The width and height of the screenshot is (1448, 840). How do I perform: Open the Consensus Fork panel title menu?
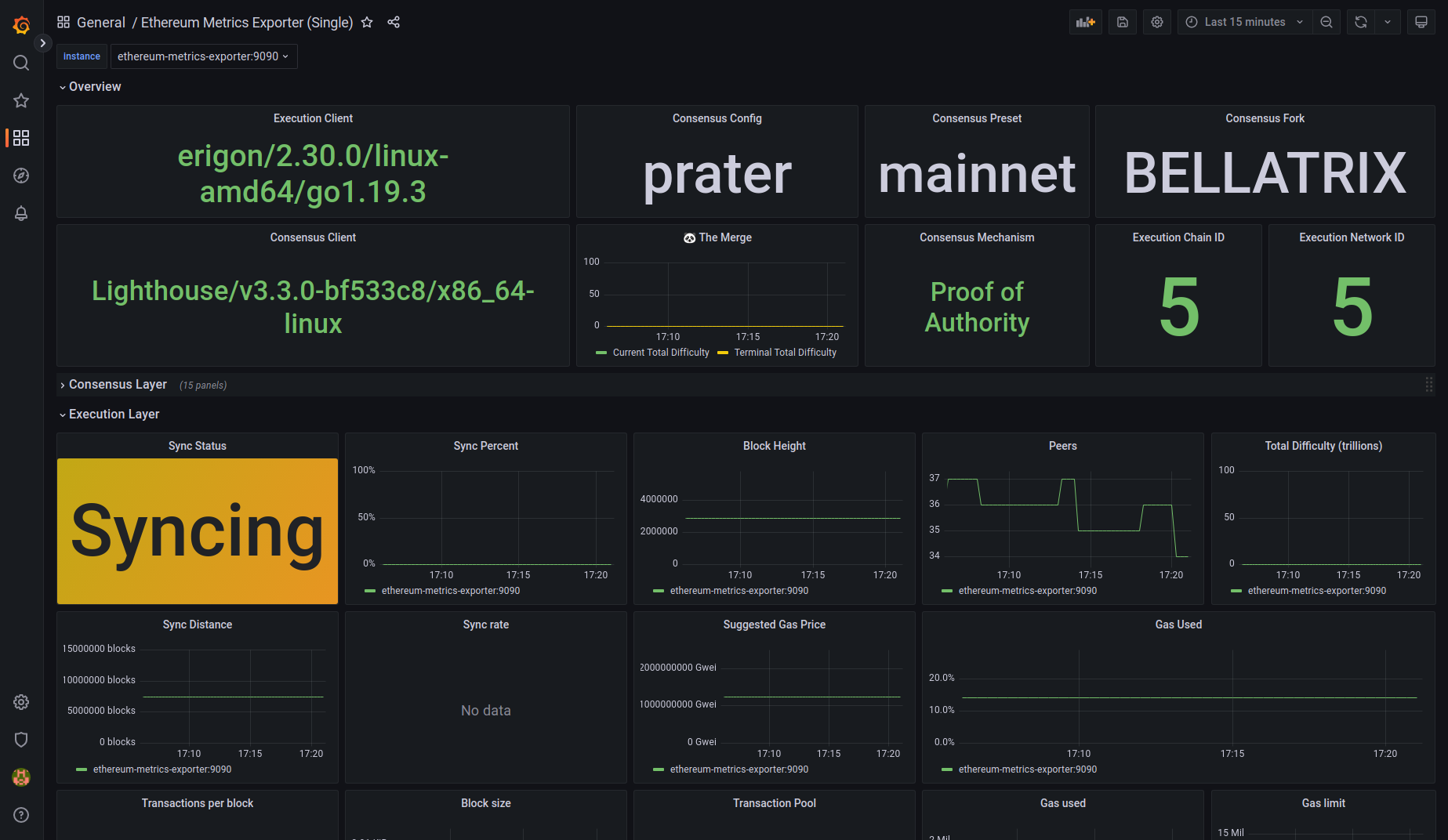(1265, 118)
